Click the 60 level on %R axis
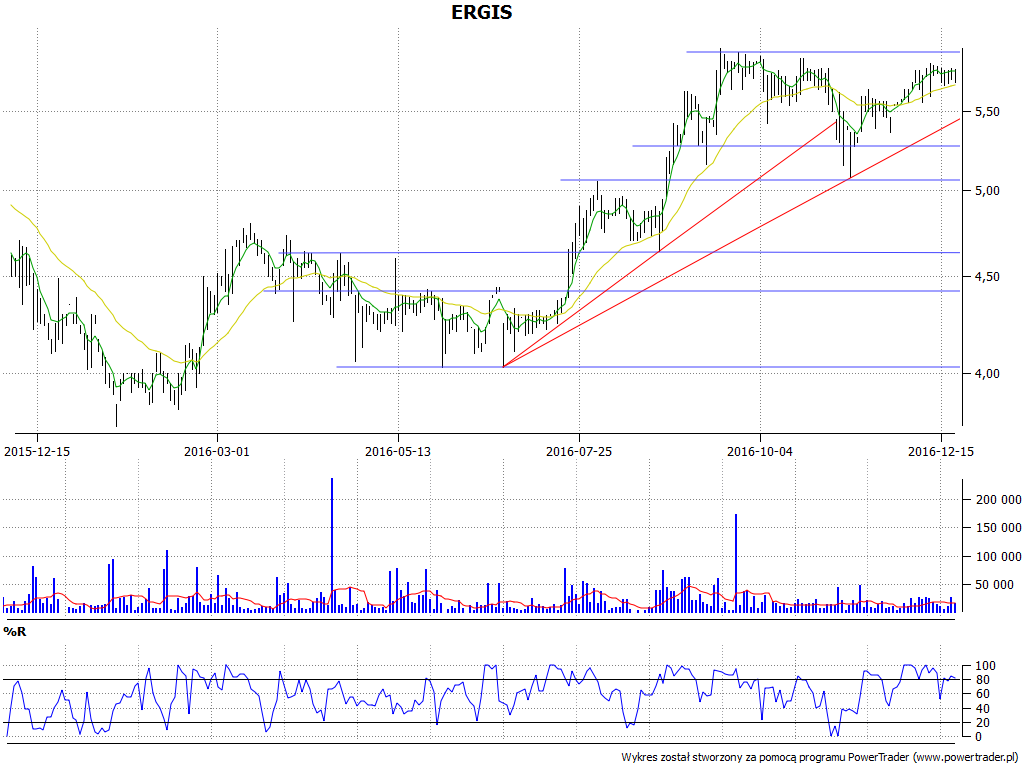1024x768 pixels. (x=982, y=694)
